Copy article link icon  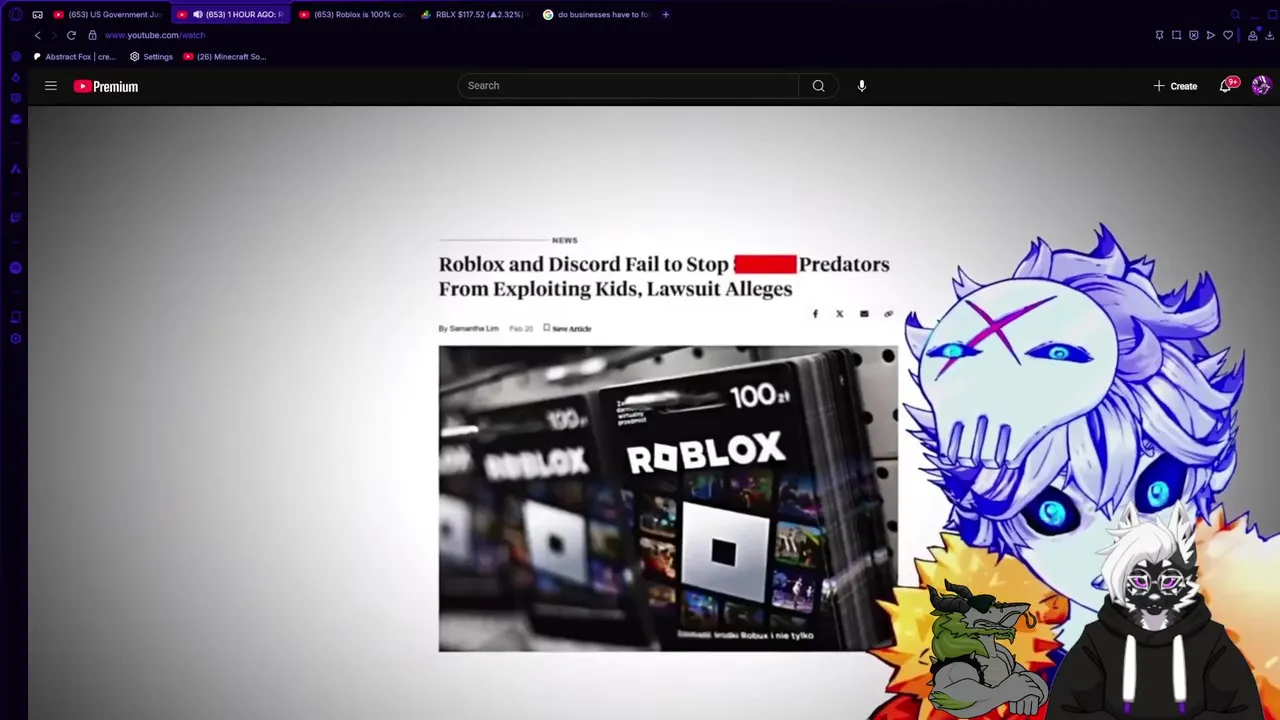[x=888, y=314]
